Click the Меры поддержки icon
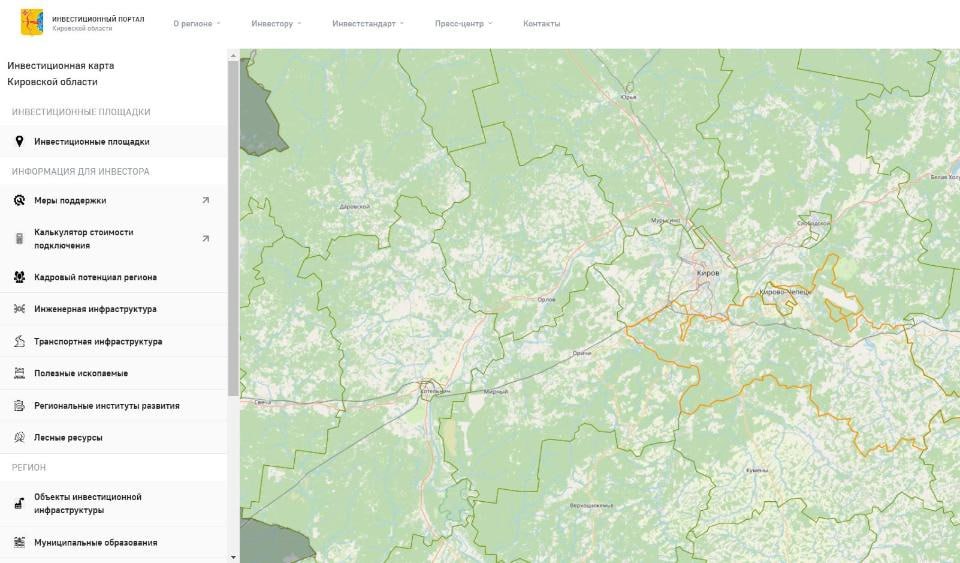Screen dimensions: 960x563 pyautogui.click(x=19, y=200)
